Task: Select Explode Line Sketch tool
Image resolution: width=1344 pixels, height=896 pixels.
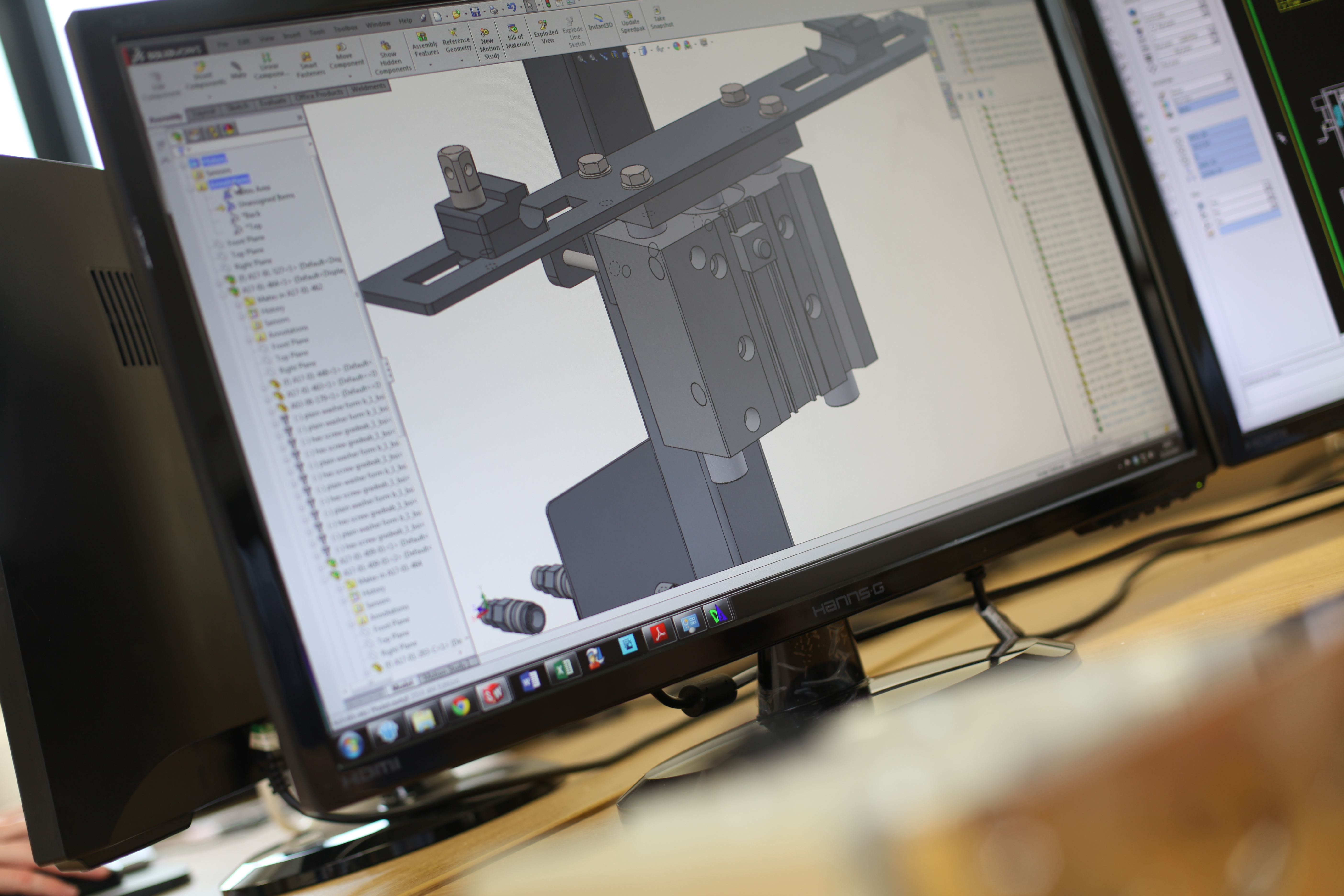Action: click(573, 33)
